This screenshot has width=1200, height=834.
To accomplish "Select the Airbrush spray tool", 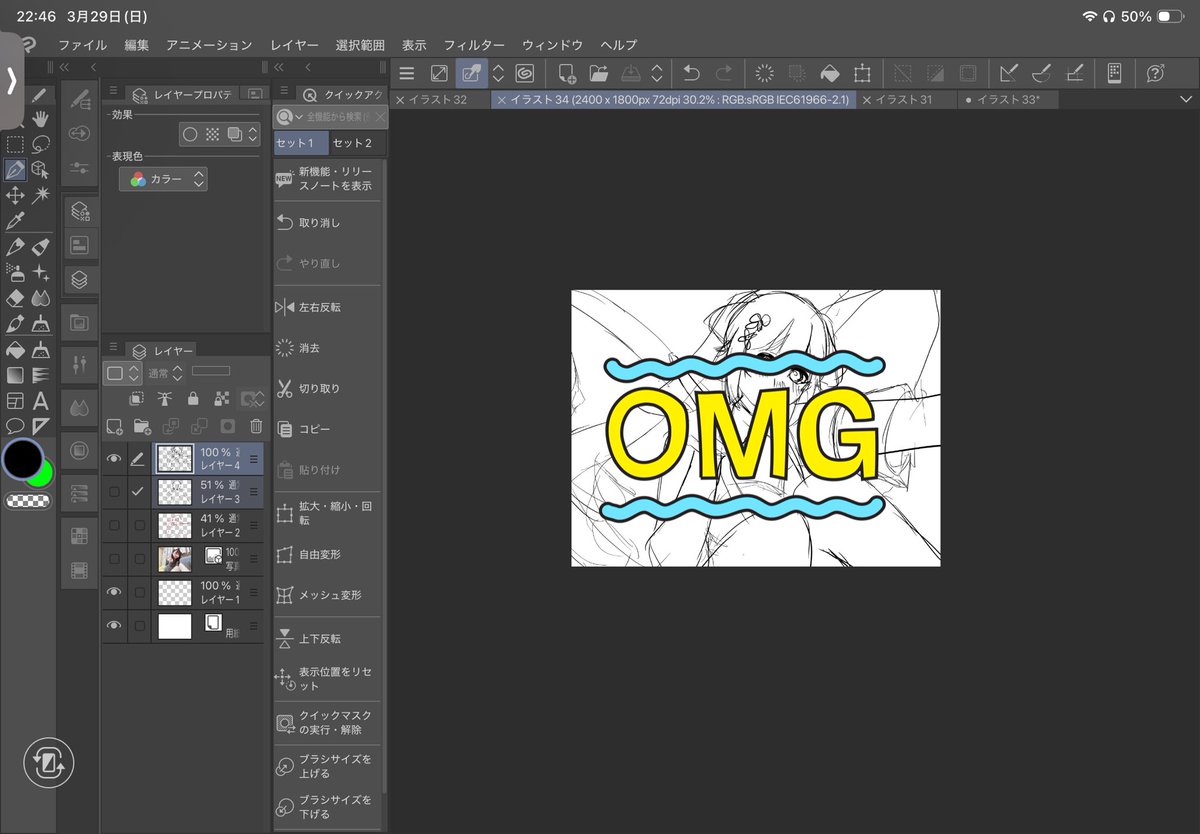I will tap(14, 272).
